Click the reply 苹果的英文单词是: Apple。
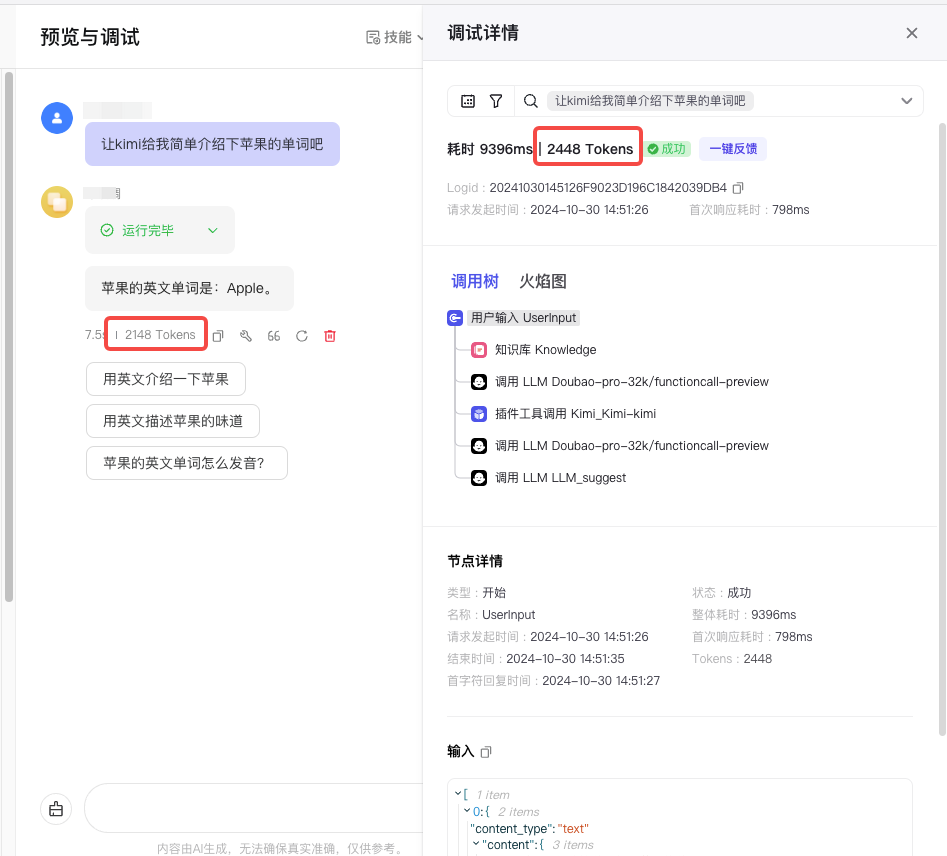This screenshot has width=947, height=856. click(189, 288)
